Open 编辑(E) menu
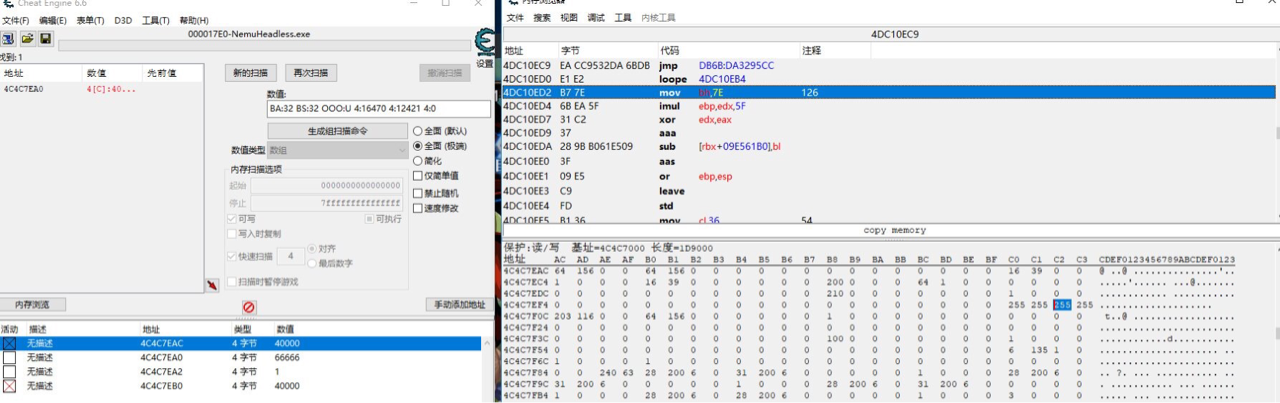 click(53, 20)
